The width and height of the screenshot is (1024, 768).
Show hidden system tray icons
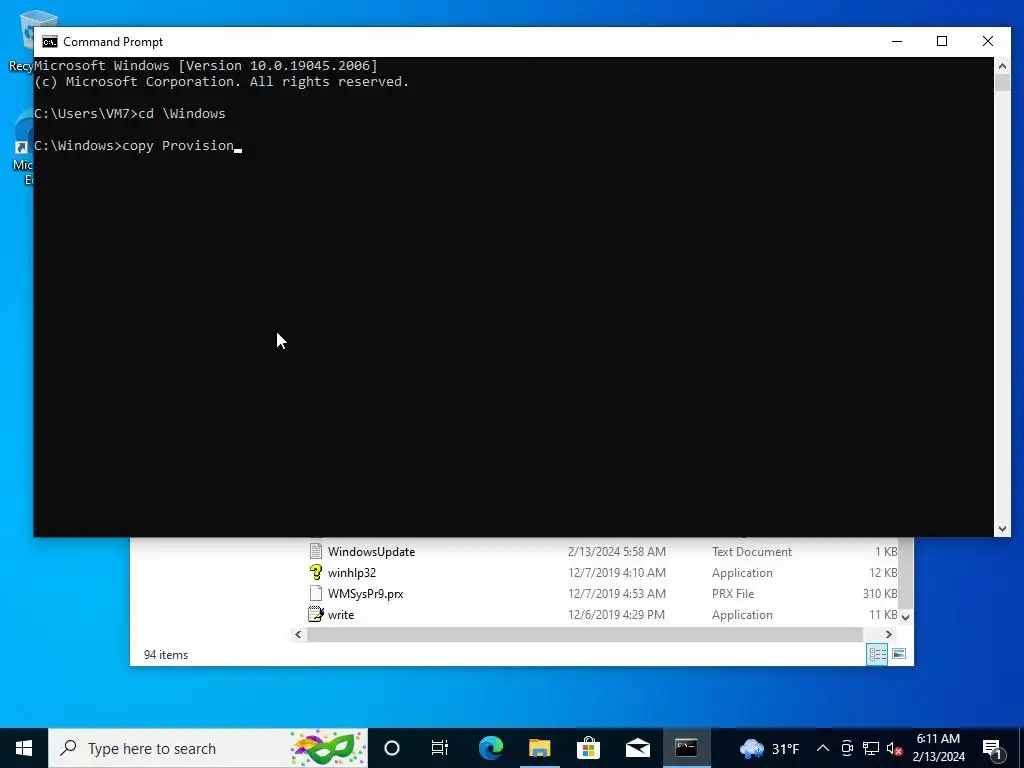(823, 748)
